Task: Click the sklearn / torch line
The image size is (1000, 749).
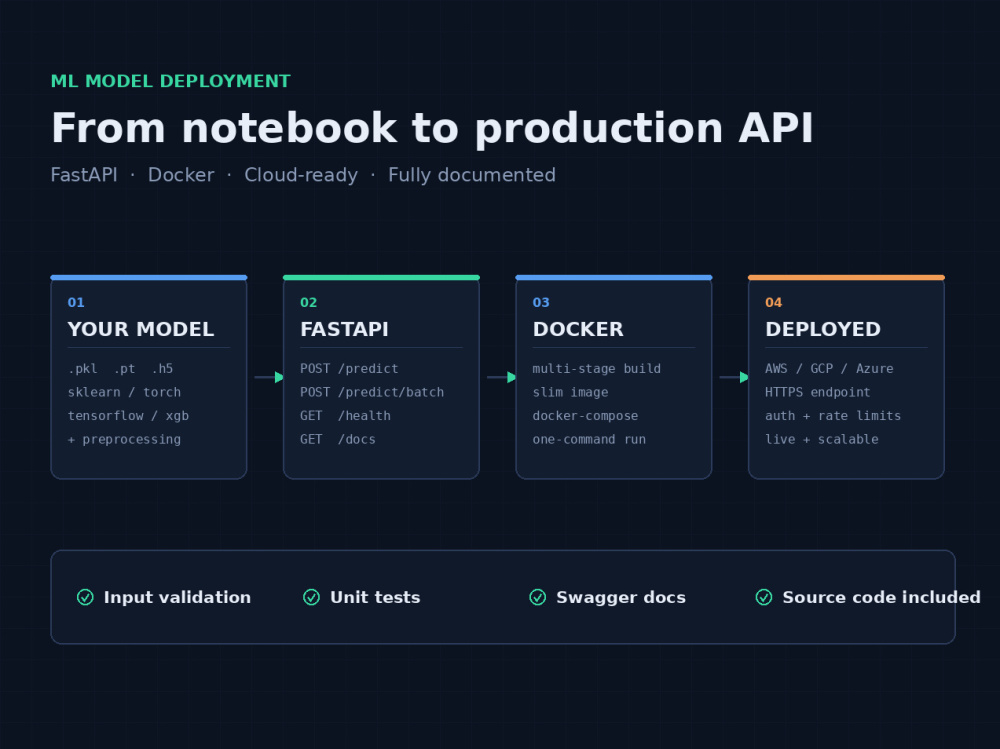Action: click(124, 392)
